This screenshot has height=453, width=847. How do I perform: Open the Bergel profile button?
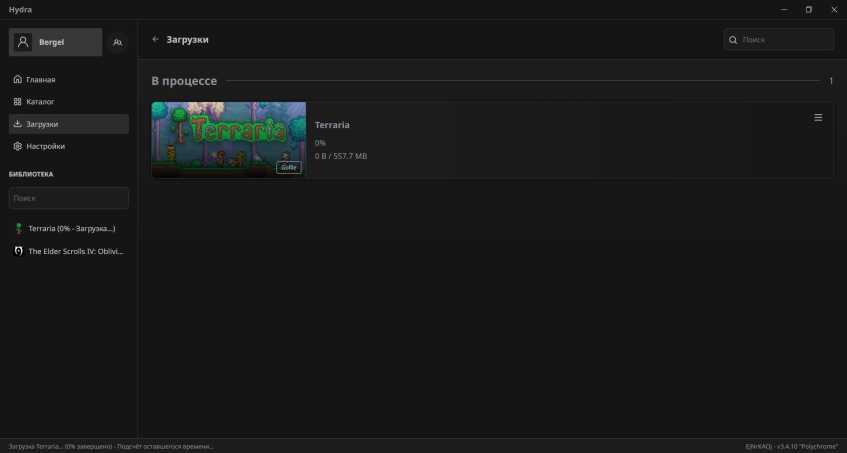[56, 42]
